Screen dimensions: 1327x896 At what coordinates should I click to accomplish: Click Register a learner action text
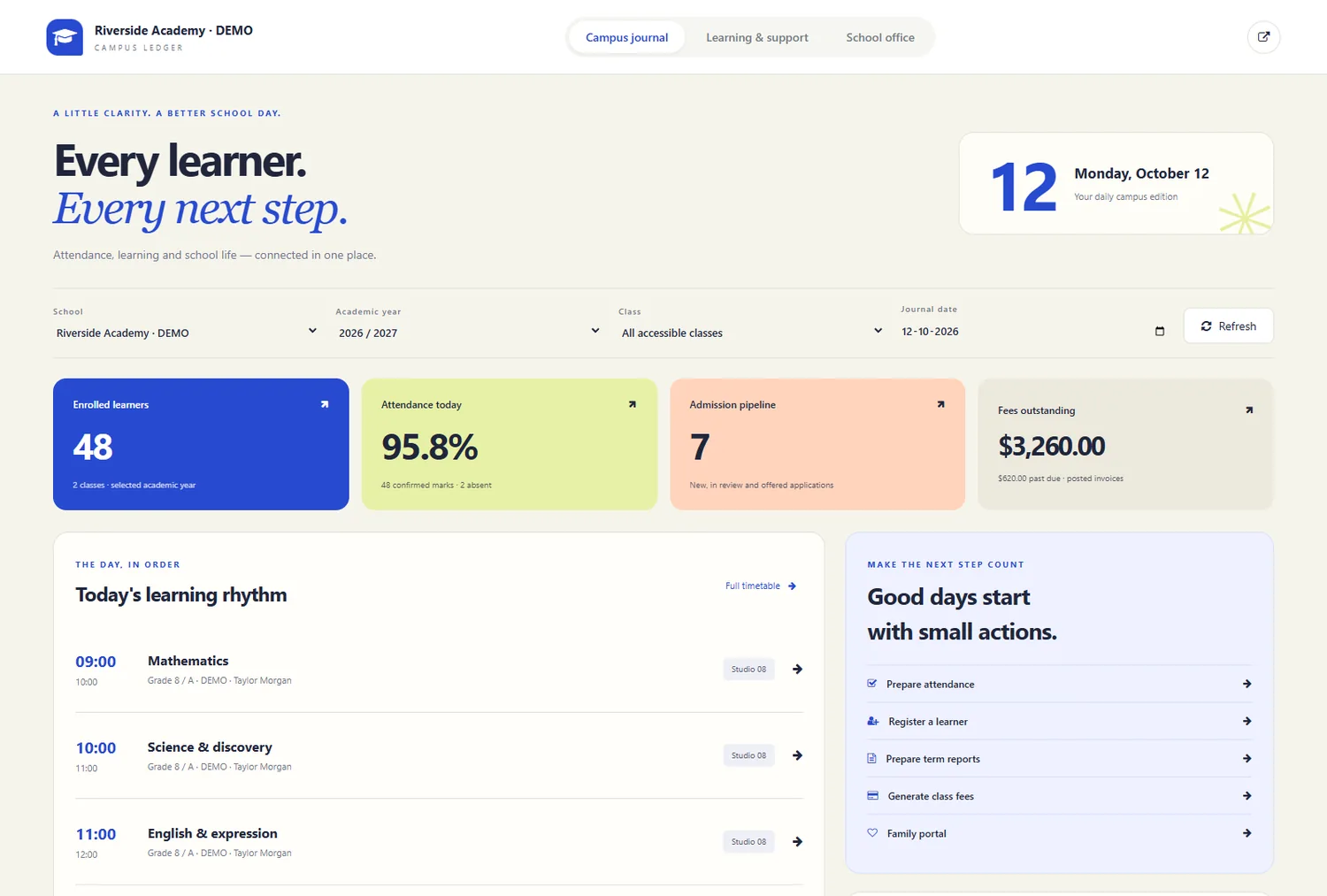point(928,721)
